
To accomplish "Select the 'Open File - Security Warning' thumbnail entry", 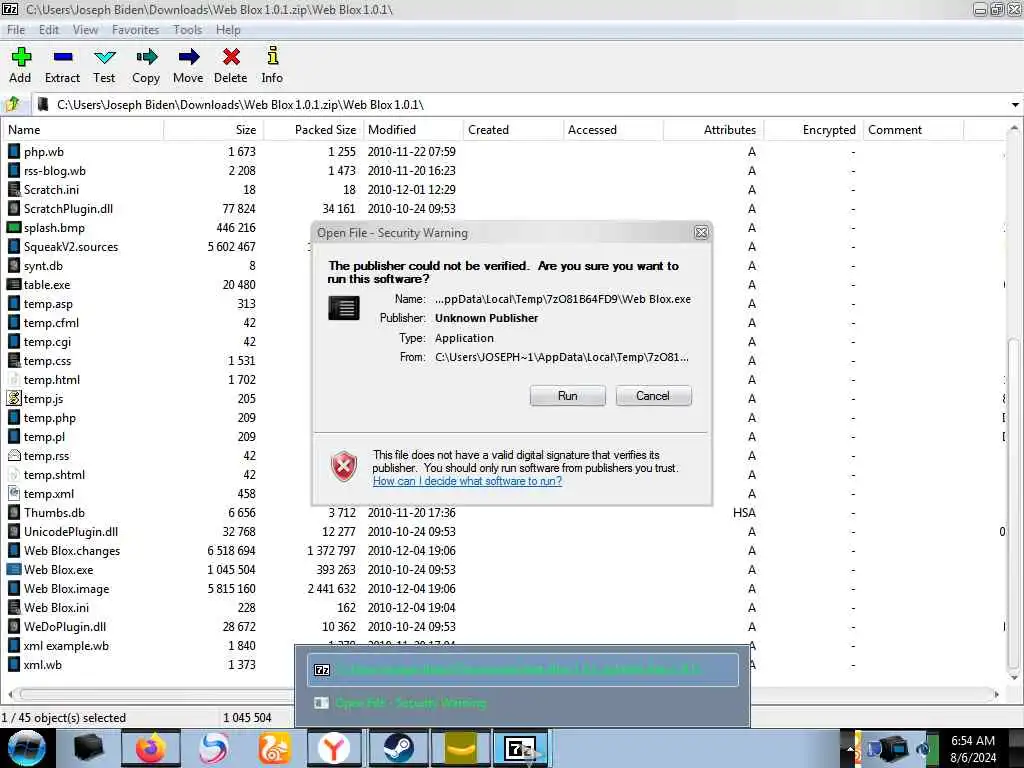I will click(523, 703).
